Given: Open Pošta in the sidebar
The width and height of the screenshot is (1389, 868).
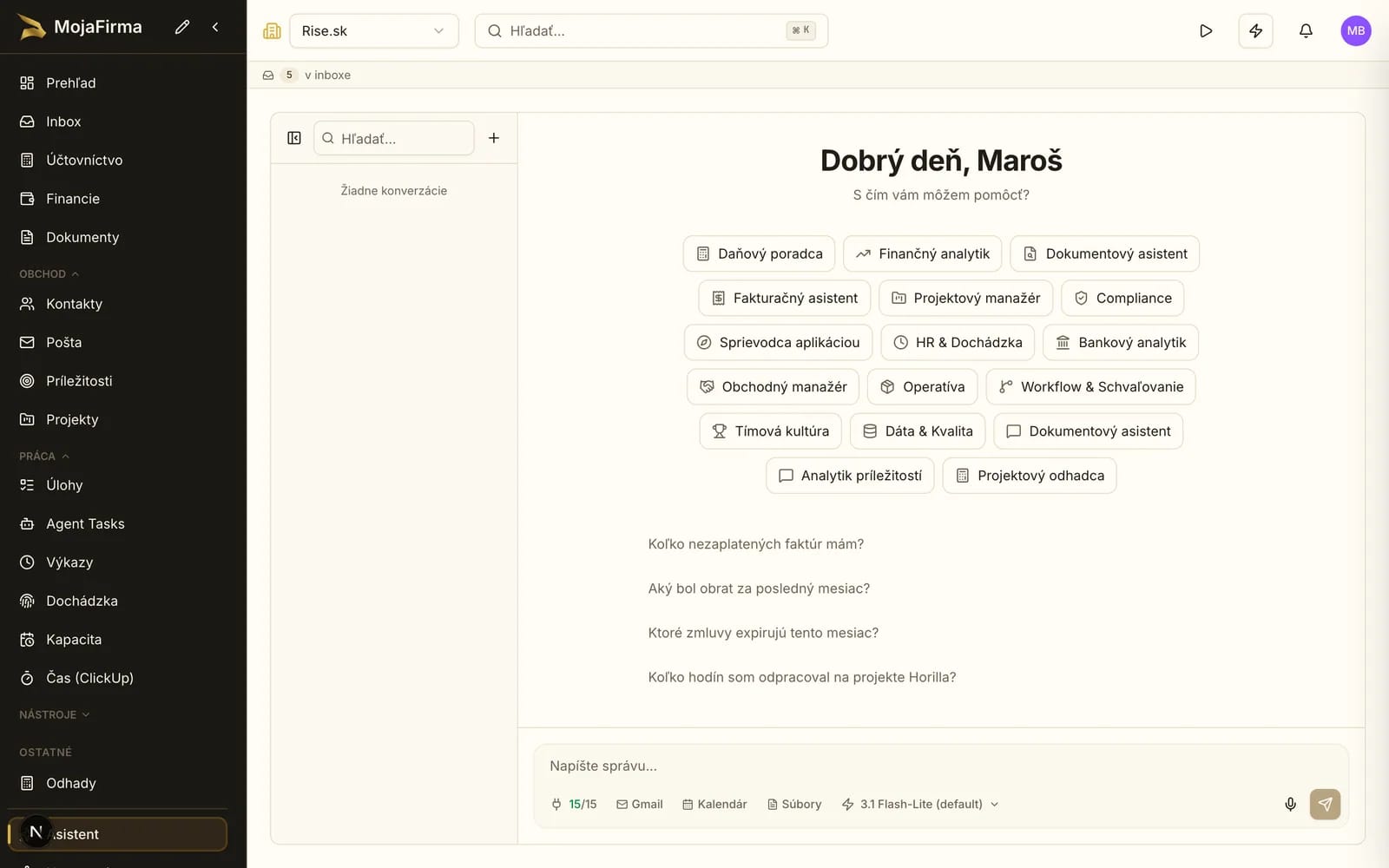Looking at the screenshot, I should coord(118,342).
